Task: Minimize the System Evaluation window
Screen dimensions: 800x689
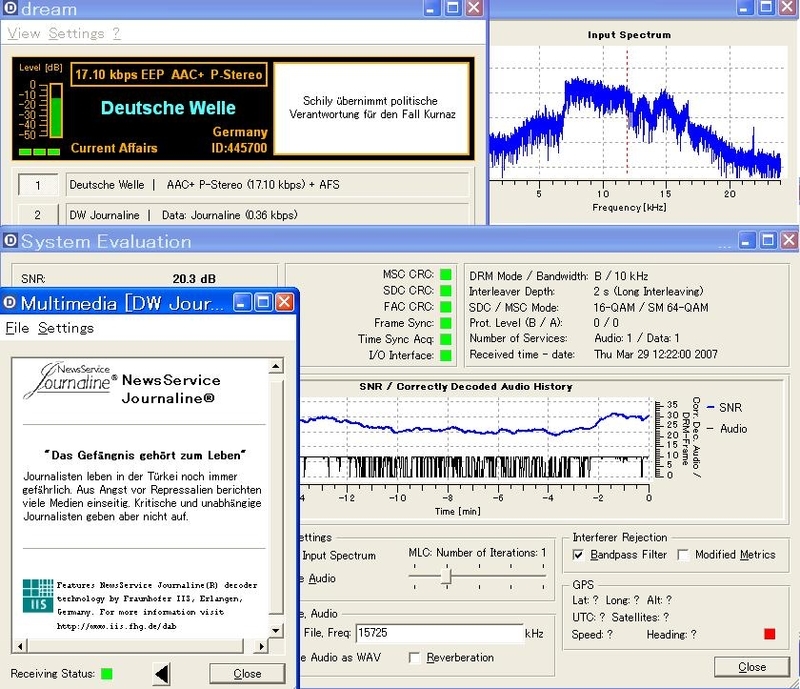Action: click(746, 240)
